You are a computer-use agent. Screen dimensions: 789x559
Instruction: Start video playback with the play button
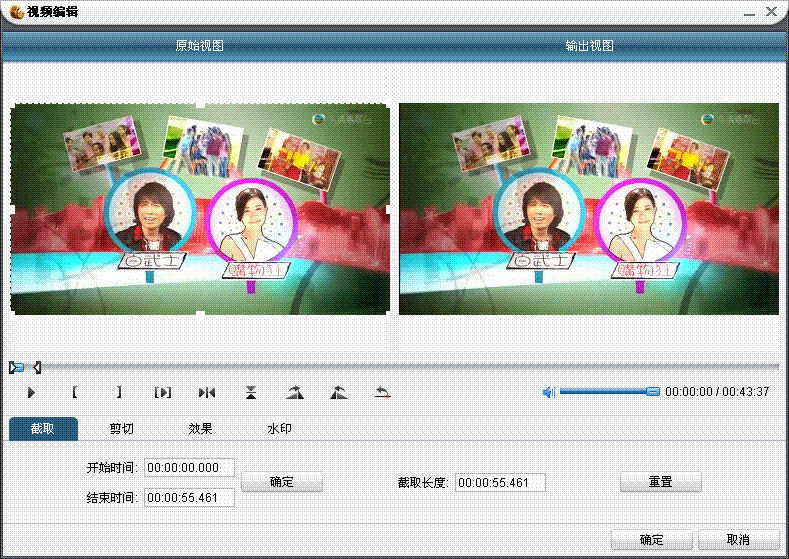(31, 392)
